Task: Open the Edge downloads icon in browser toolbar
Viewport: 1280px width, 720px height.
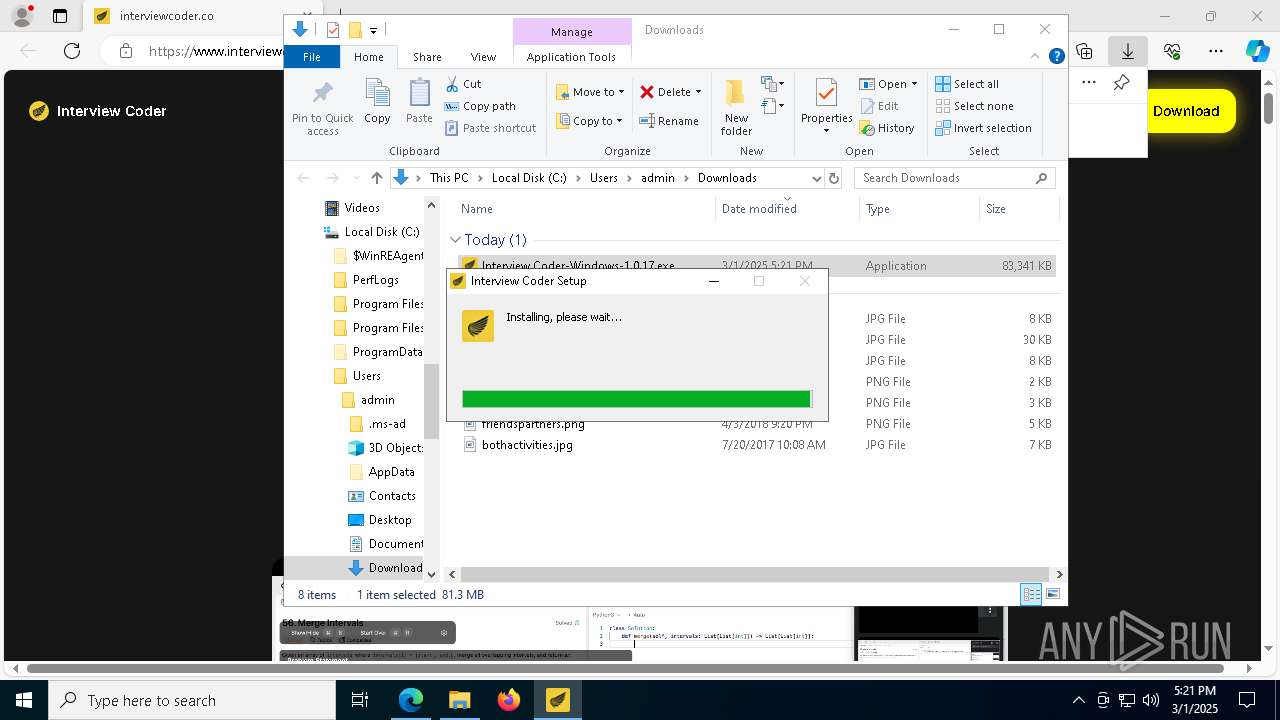Action: (1127, 51)
